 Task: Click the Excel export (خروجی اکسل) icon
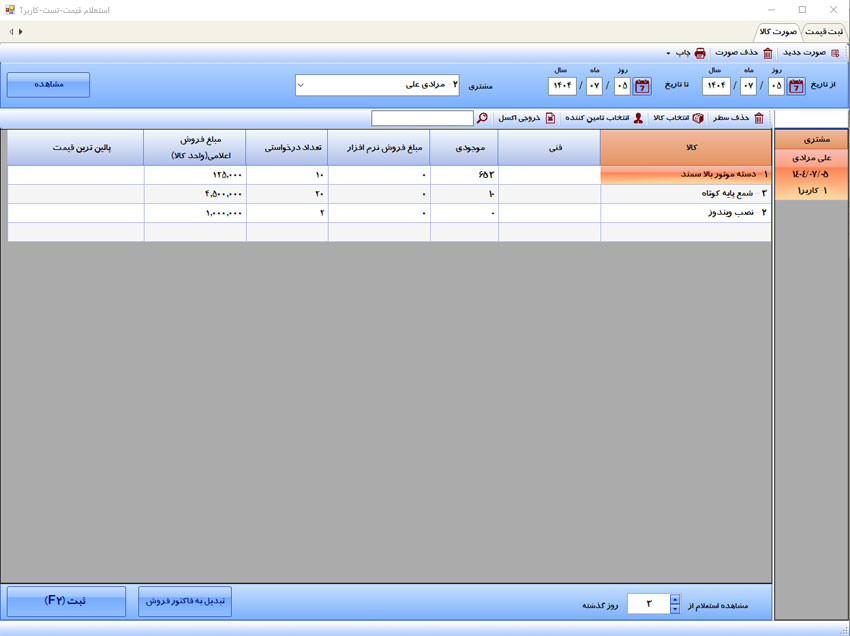[550, 118]
